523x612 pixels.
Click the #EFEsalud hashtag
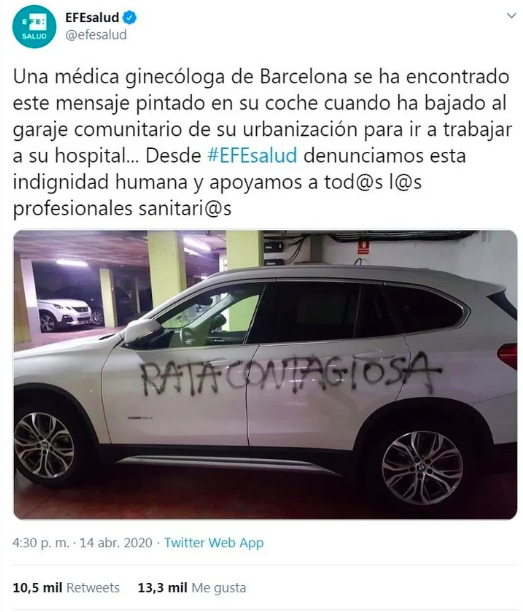(252, 155)
